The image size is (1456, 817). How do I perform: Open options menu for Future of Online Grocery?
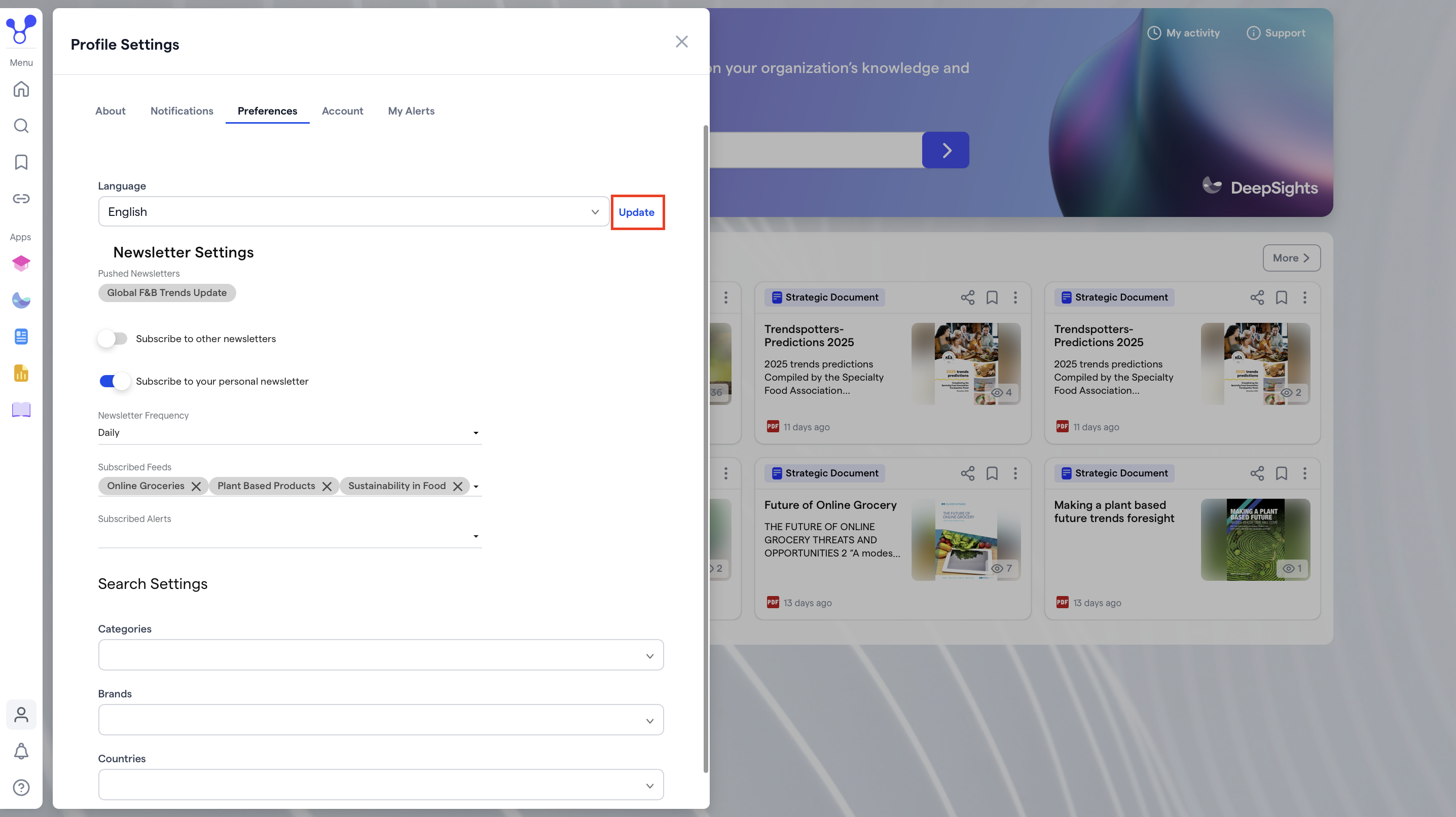tap(1015, 473)
